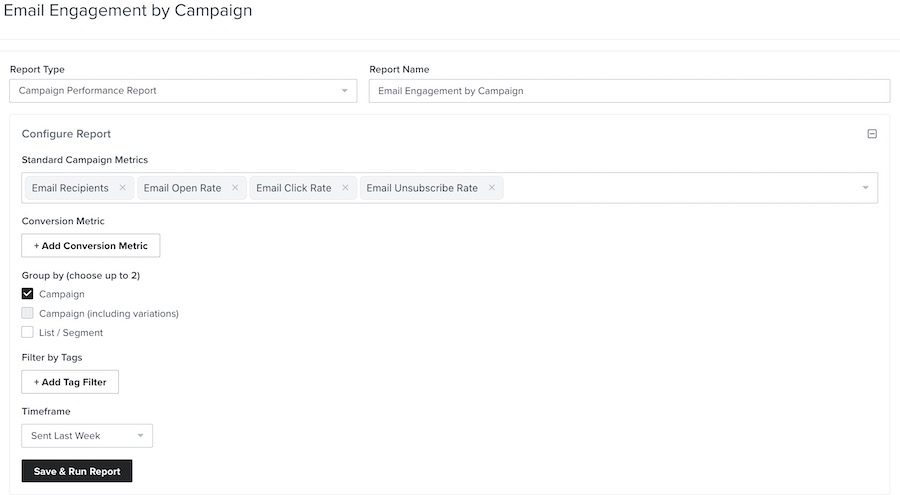This screenshot has height=495, width=900.
Task: Open the Timeframe Sent Last Week dropdown
Action: point(87,436)
